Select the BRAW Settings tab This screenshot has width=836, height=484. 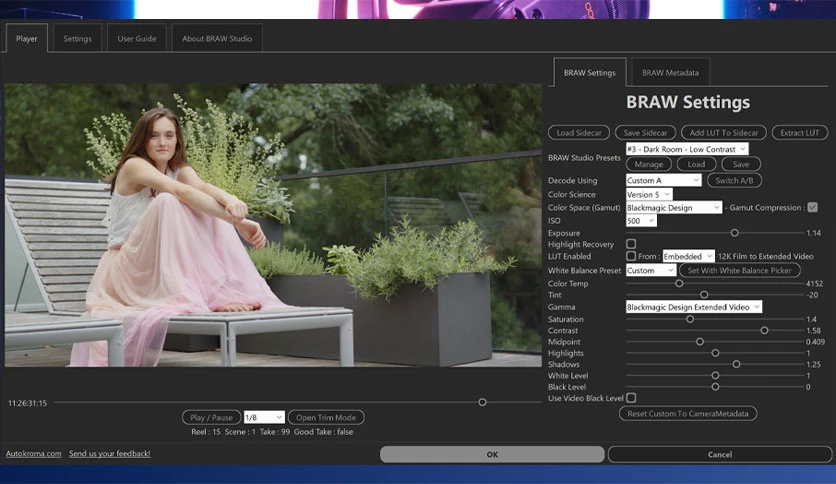pyautogui.click(x=590, y=72)
